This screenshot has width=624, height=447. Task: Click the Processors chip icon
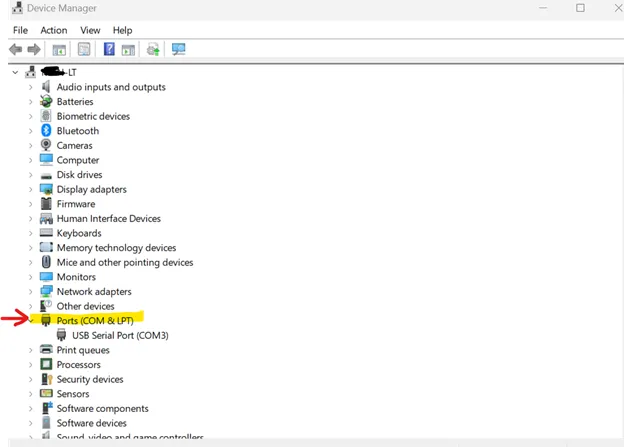tap(46, 364)
